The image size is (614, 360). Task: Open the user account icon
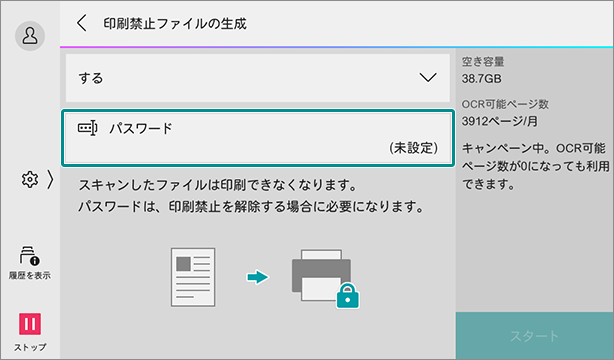tap(30, 36)
